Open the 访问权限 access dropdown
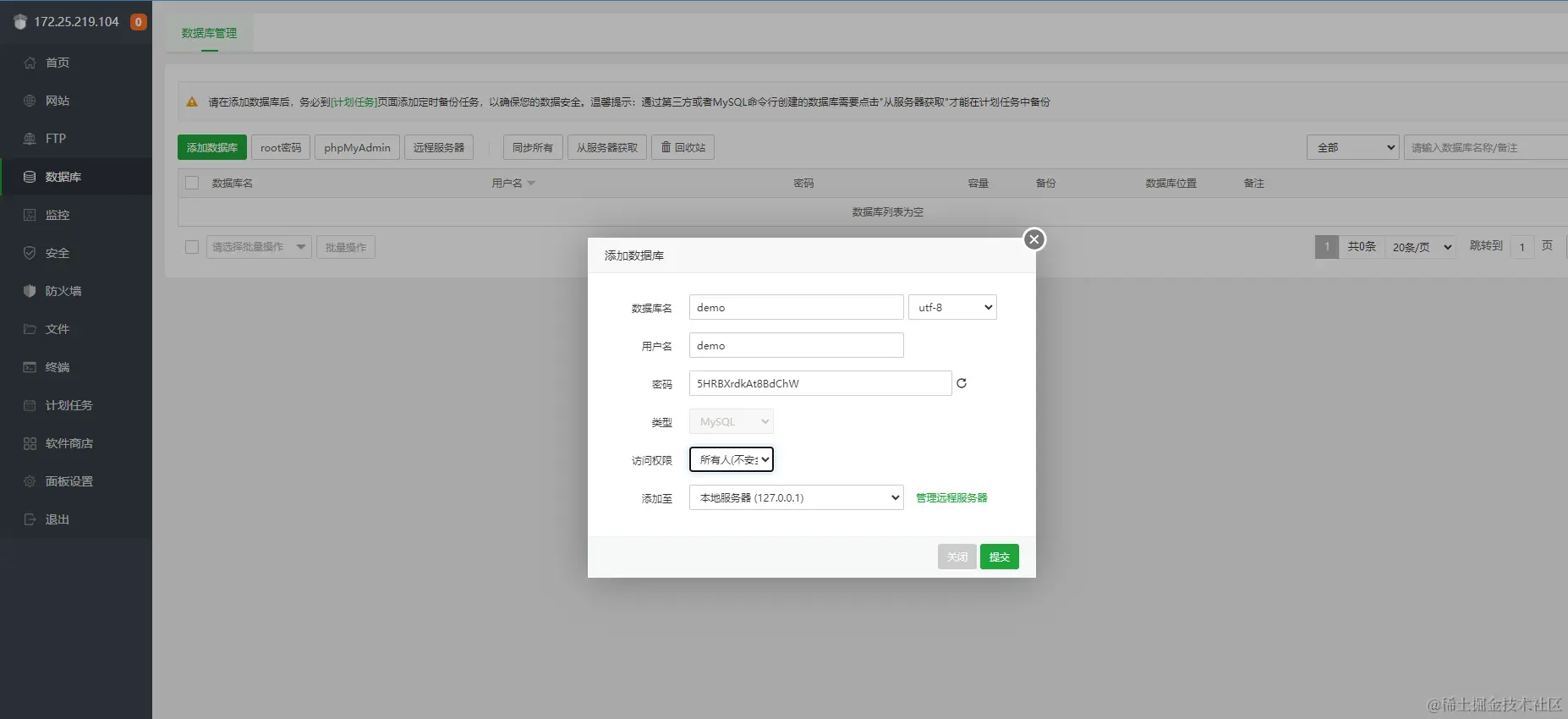The image size is (1568, 719). [732, 459]
